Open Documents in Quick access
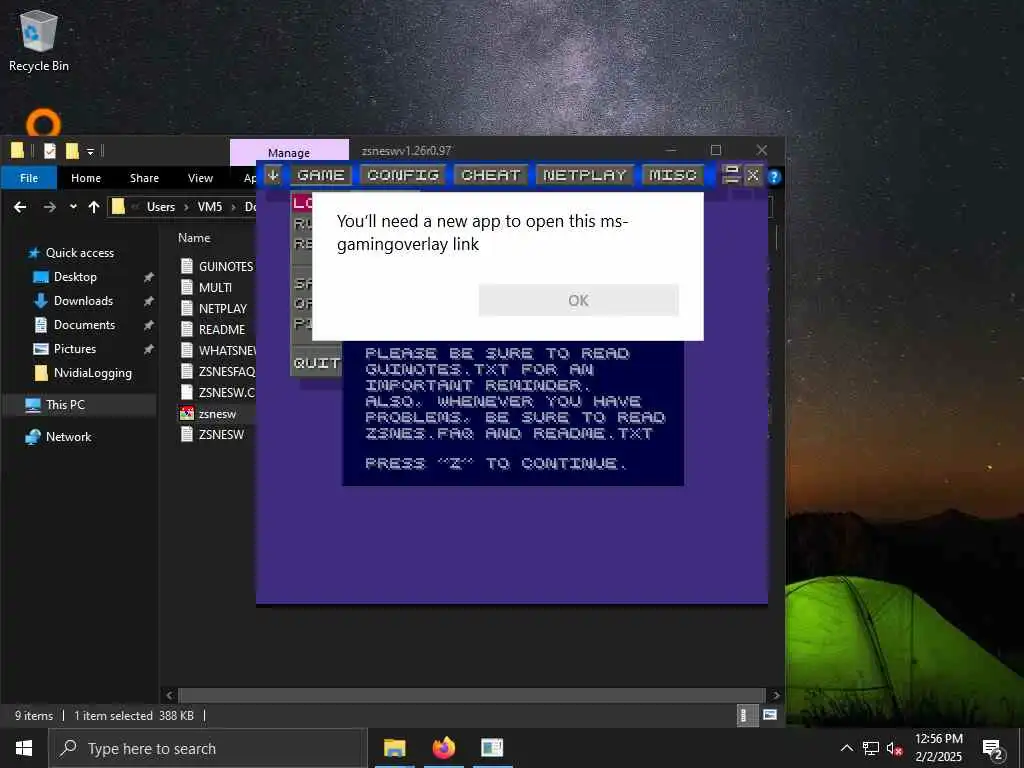The image size is (1024, 768). 84,325
